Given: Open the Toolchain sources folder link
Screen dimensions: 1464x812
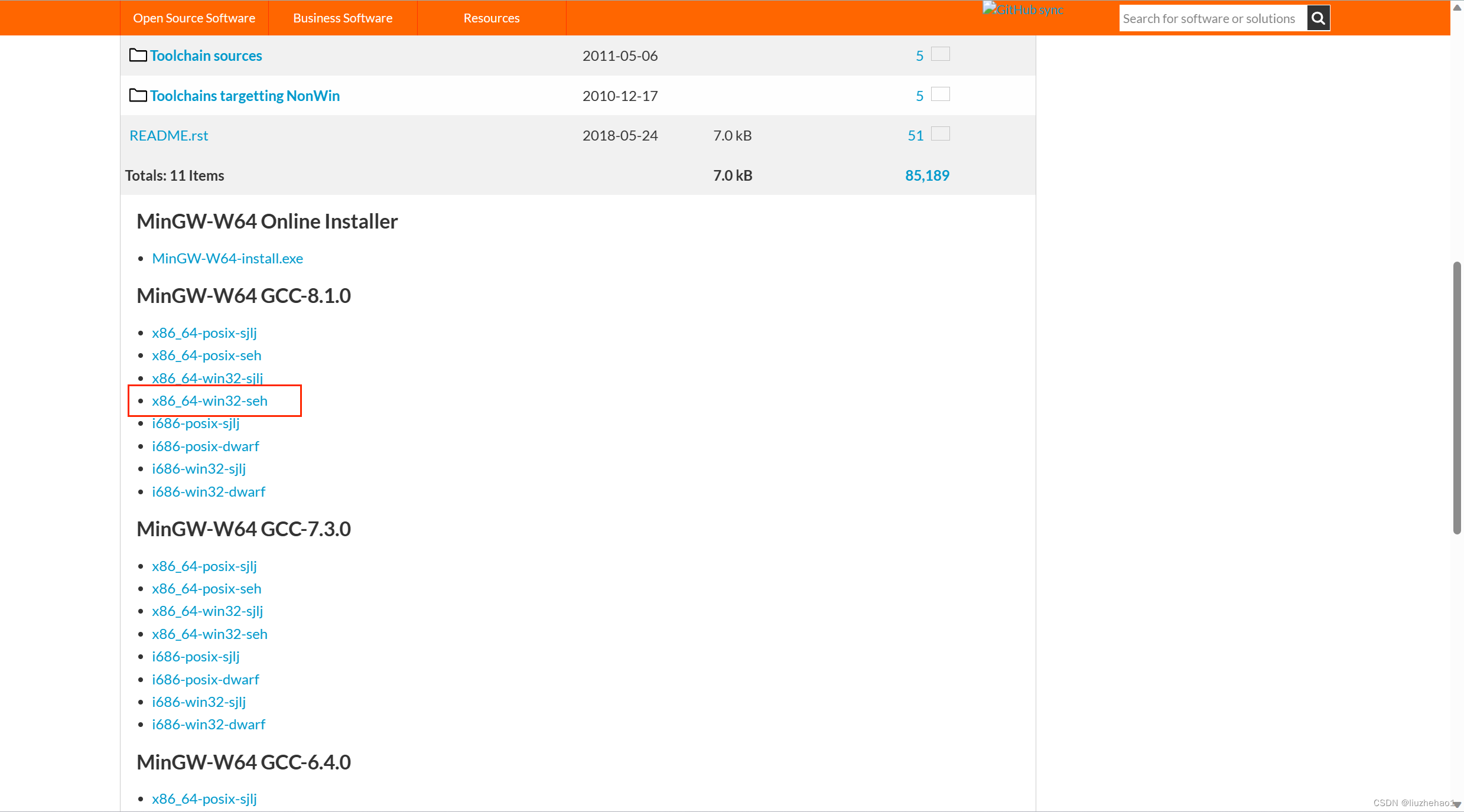Looking at the screenshot, I should (x=206, y=56).
